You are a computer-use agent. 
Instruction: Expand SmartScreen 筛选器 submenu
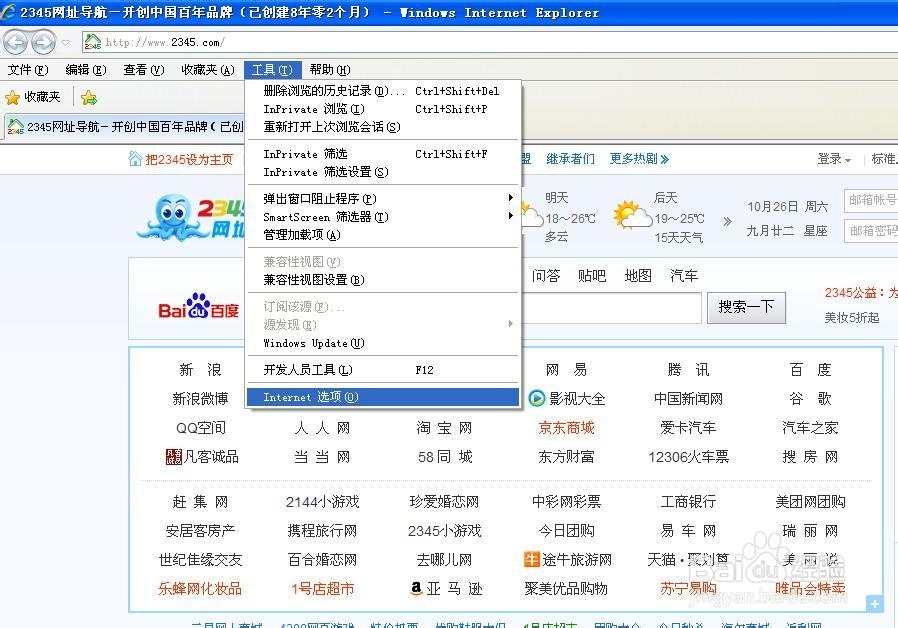383,217
